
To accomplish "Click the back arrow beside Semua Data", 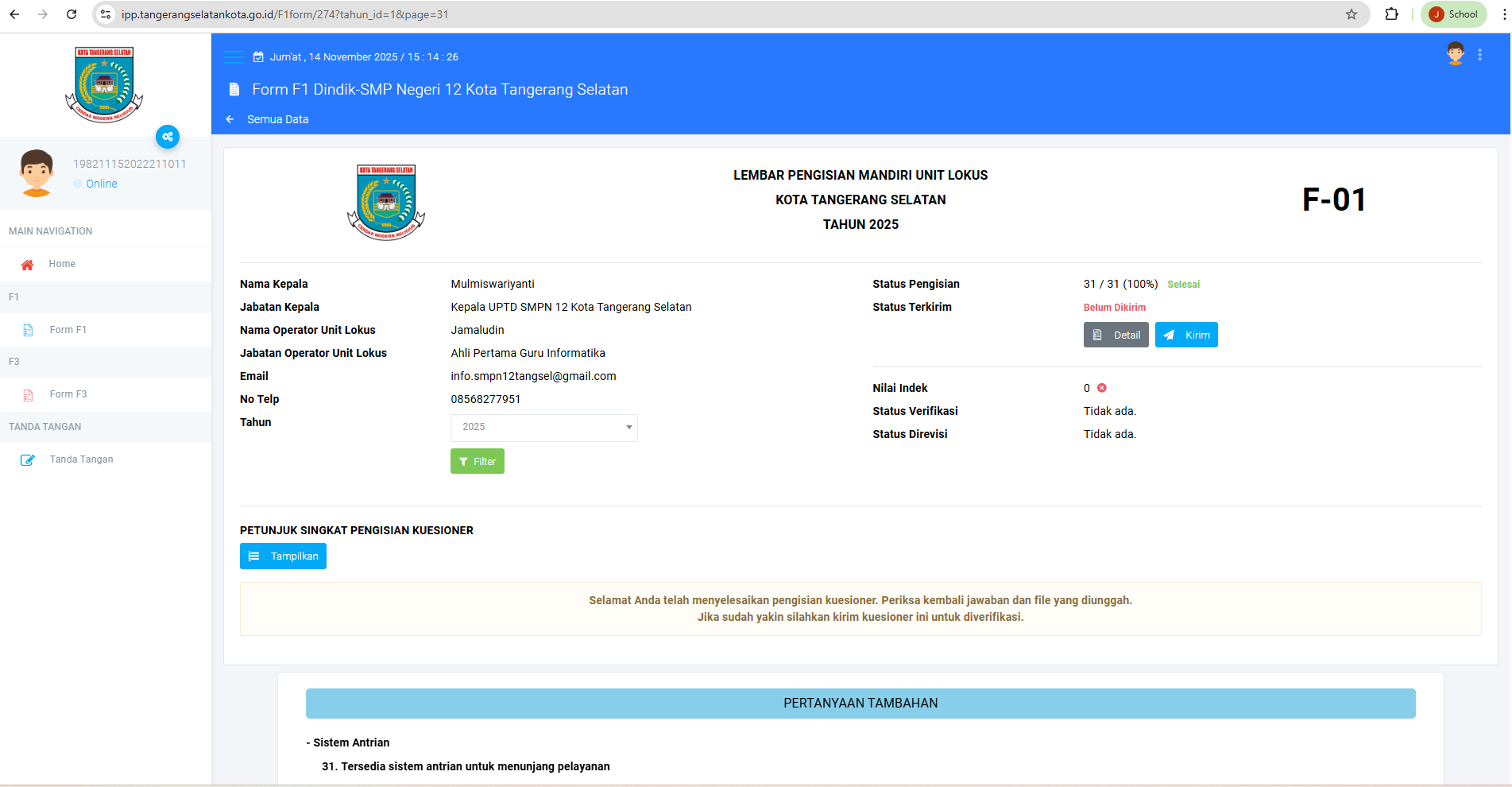I will [230, 119].
